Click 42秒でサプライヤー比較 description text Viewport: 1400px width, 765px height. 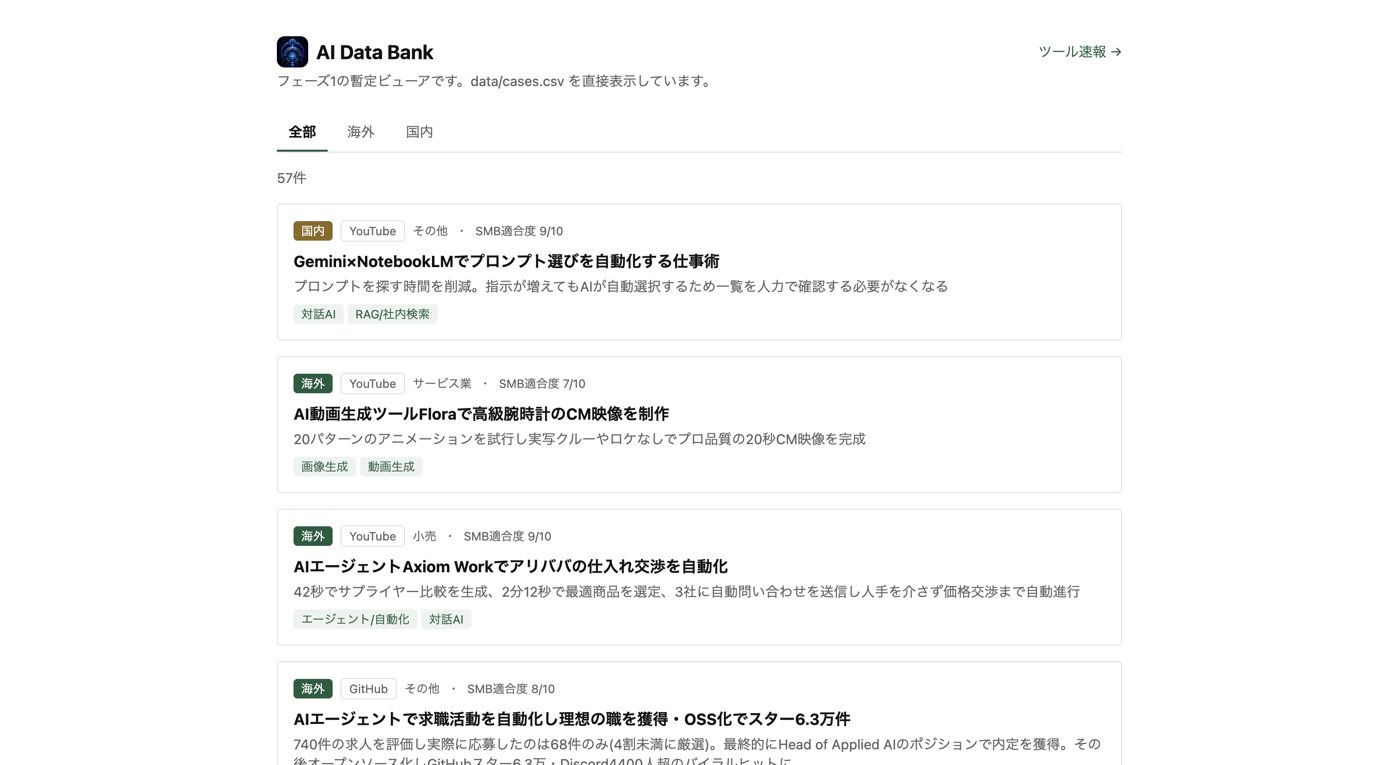click(687, 592)
